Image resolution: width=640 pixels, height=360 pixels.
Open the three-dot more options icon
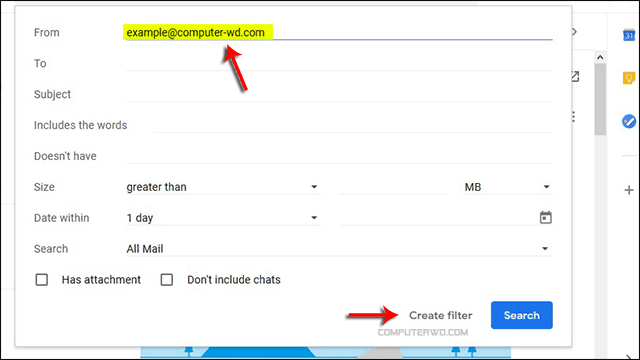click(574, 117)
